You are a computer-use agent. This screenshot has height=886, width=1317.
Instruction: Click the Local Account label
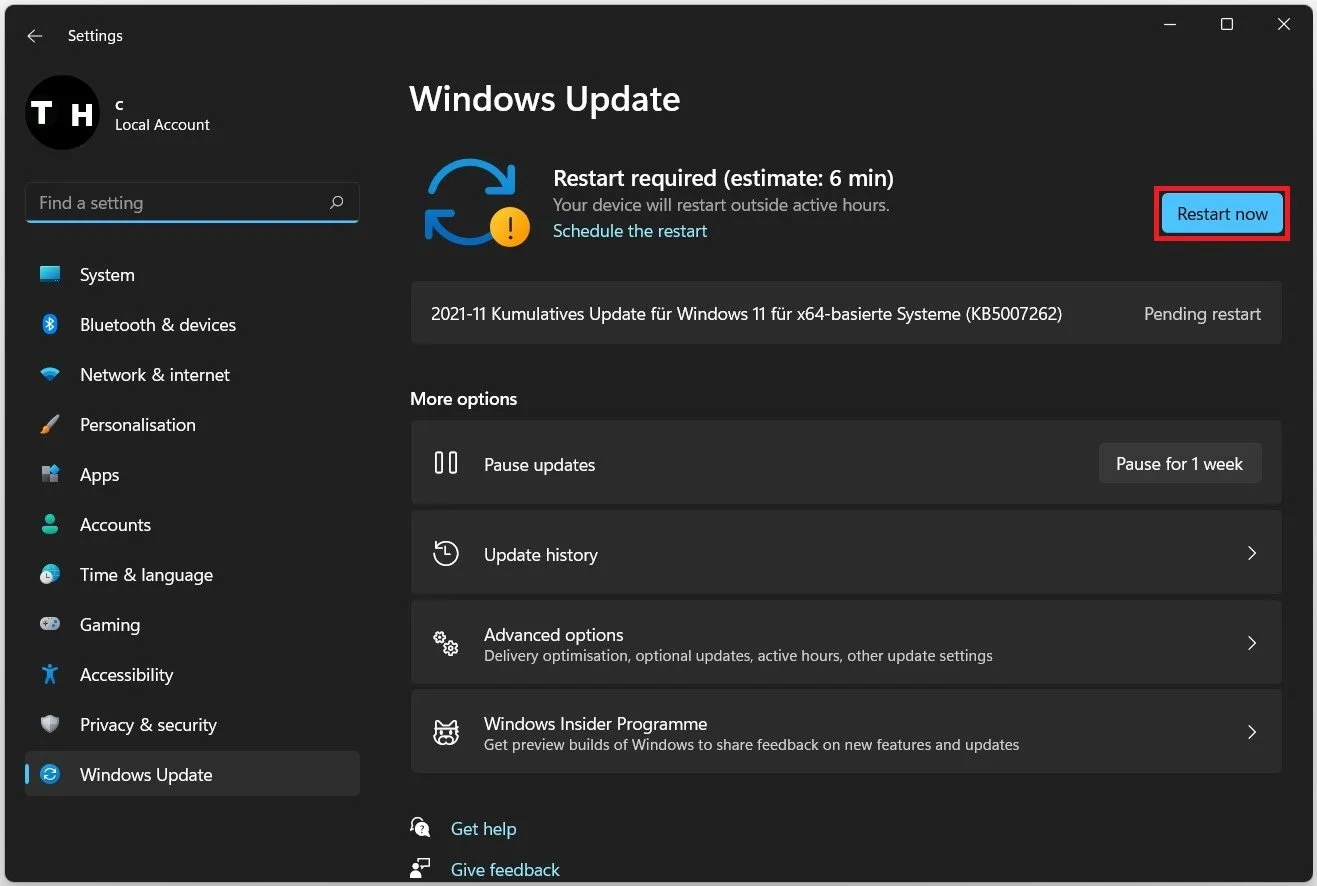coord(162,125)
